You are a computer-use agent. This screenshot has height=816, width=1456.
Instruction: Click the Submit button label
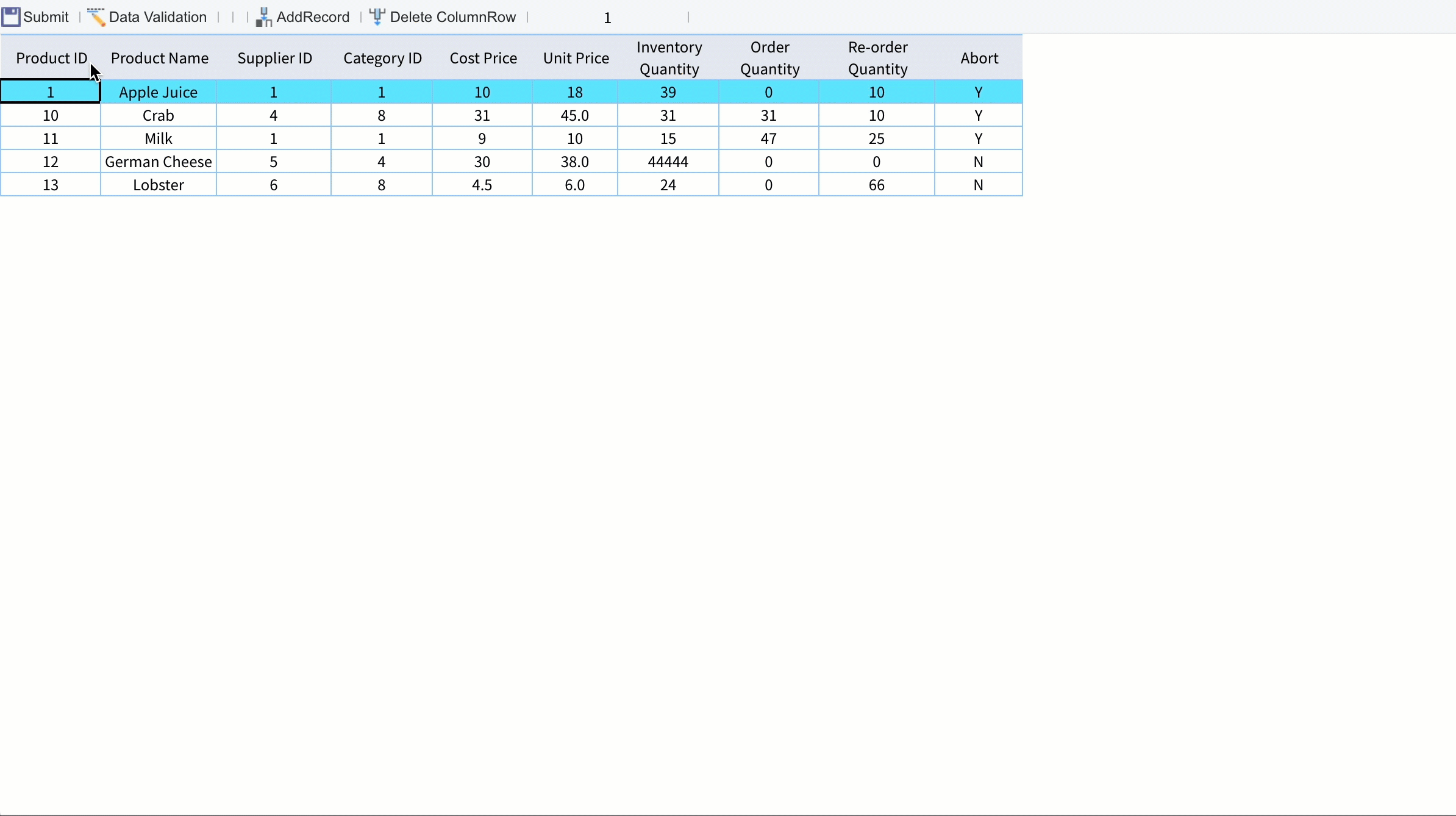tap(46, 17)
